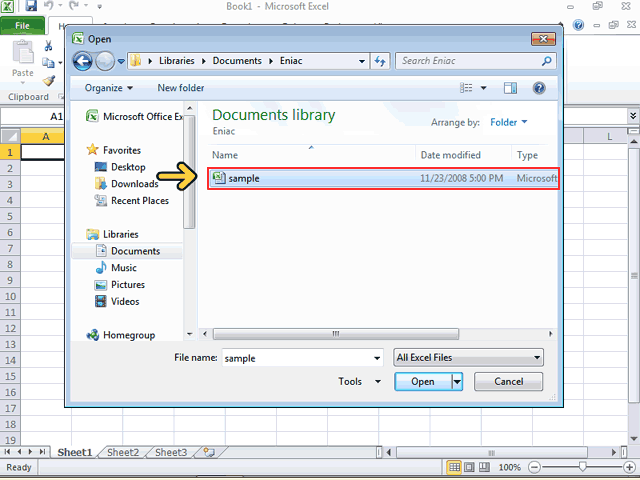Click the Documents breadcrumb in address bar

pyautogui.click(x=237, y=61)
